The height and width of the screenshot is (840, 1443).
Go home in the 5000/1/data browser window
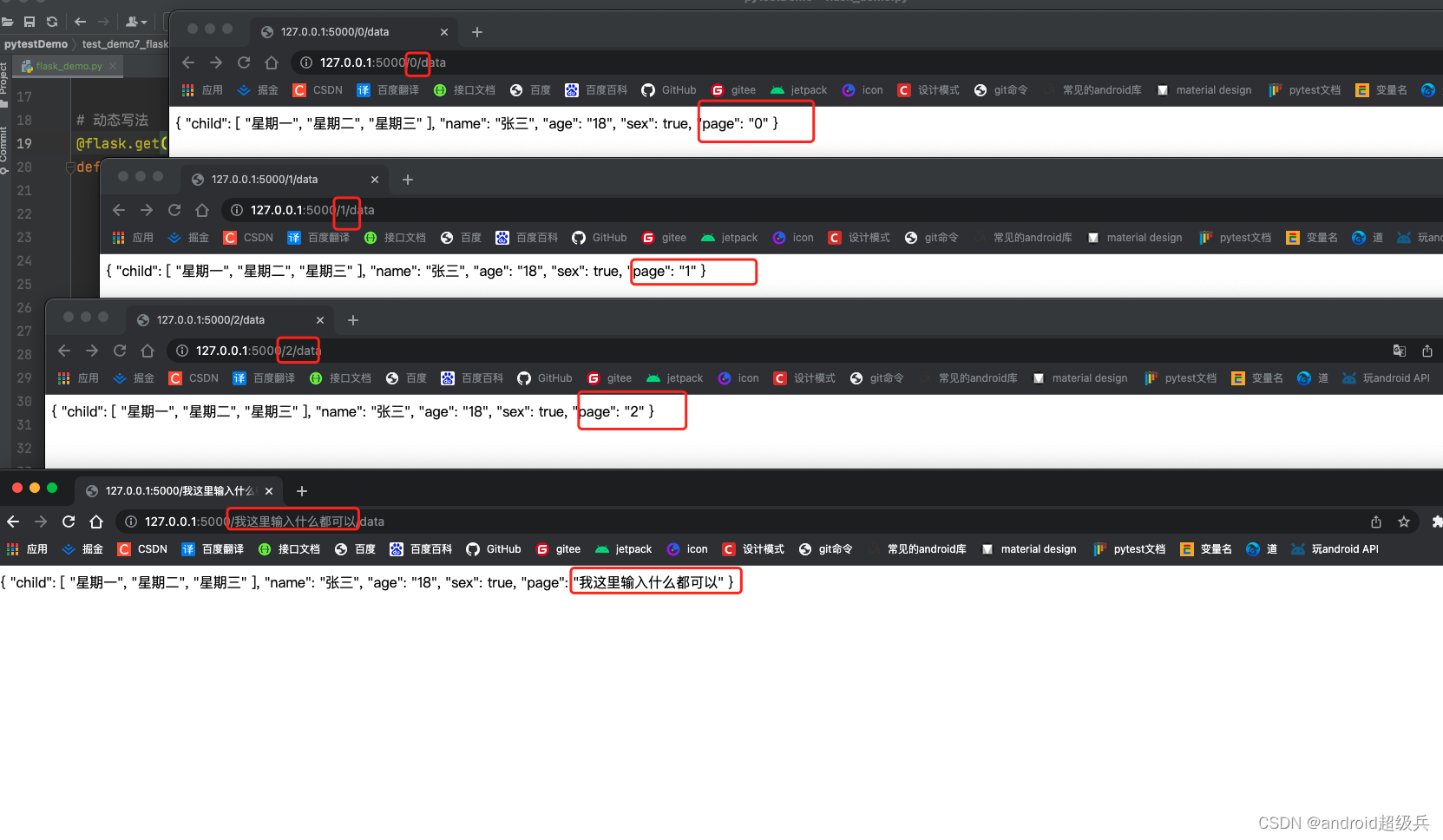tap(202, 210)
